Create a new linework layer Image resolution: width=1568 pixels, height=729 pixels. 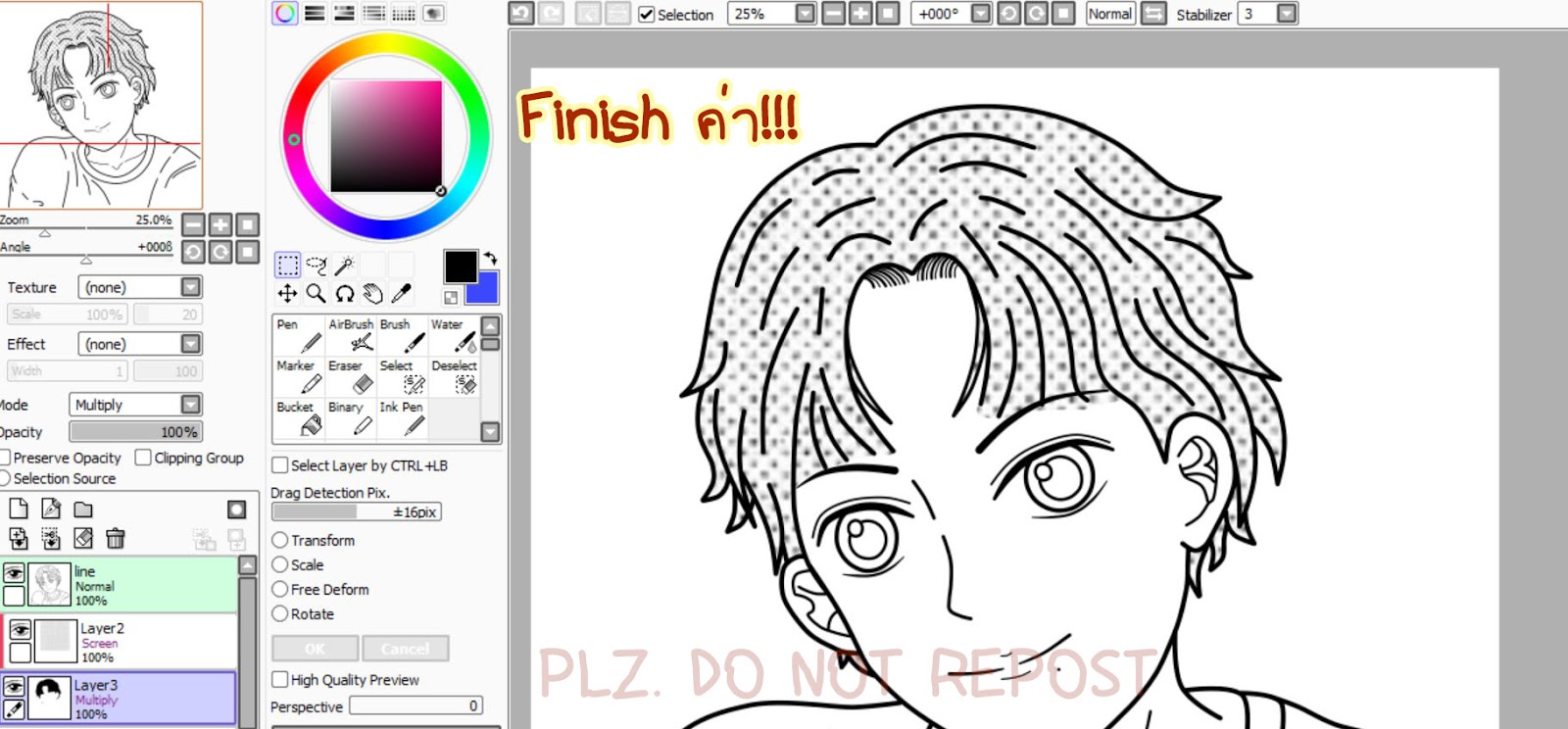(51, 509)
